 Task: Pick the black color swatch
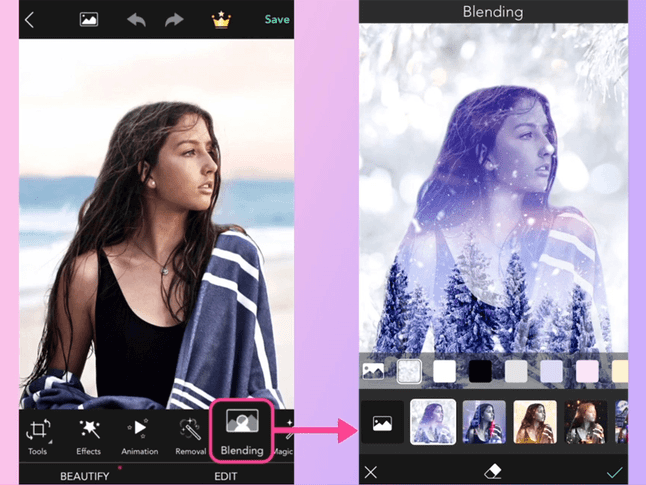point(481,372)
